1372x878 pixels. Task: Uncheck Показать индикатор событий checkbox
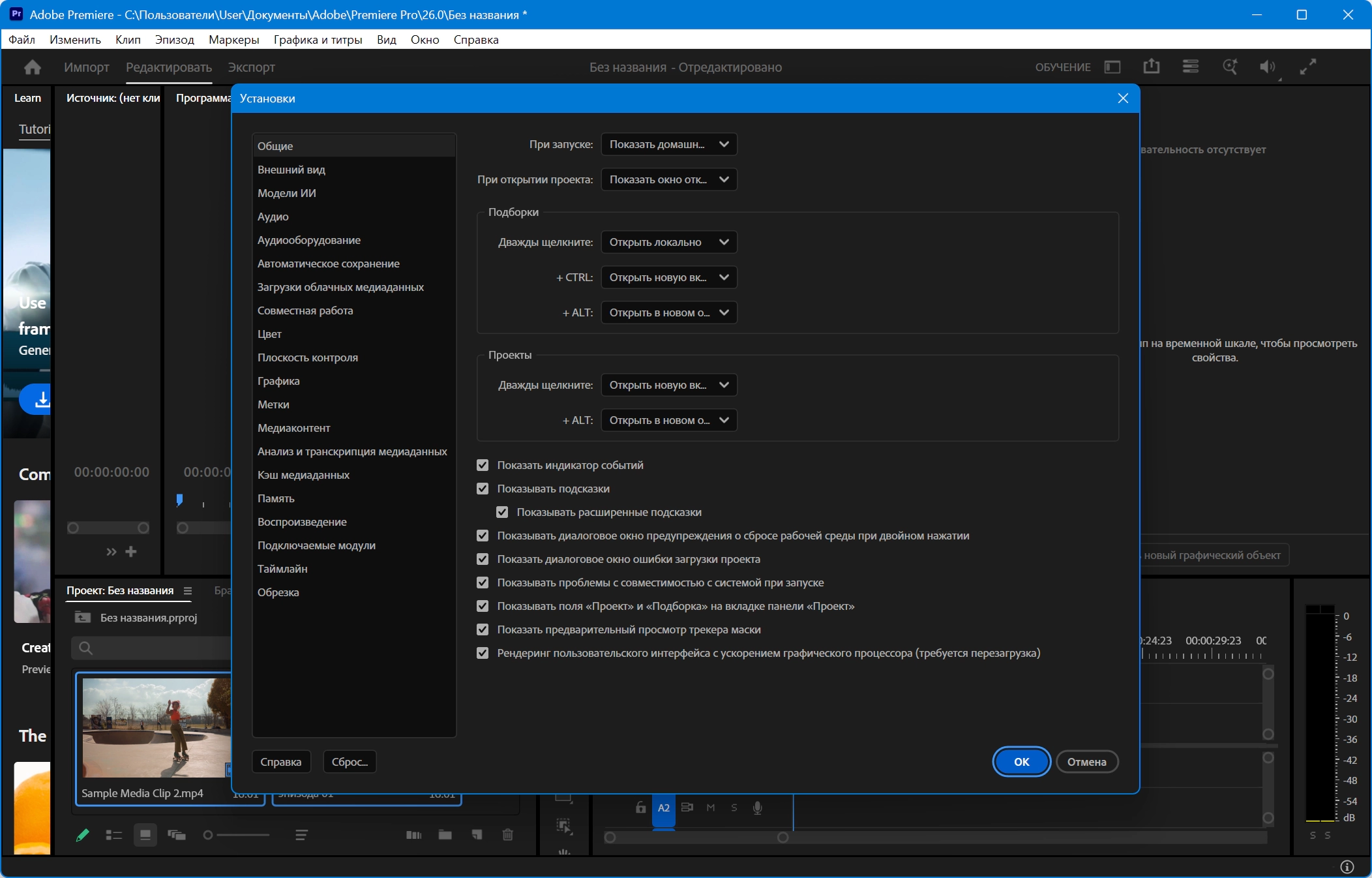(x=483, y=465)
